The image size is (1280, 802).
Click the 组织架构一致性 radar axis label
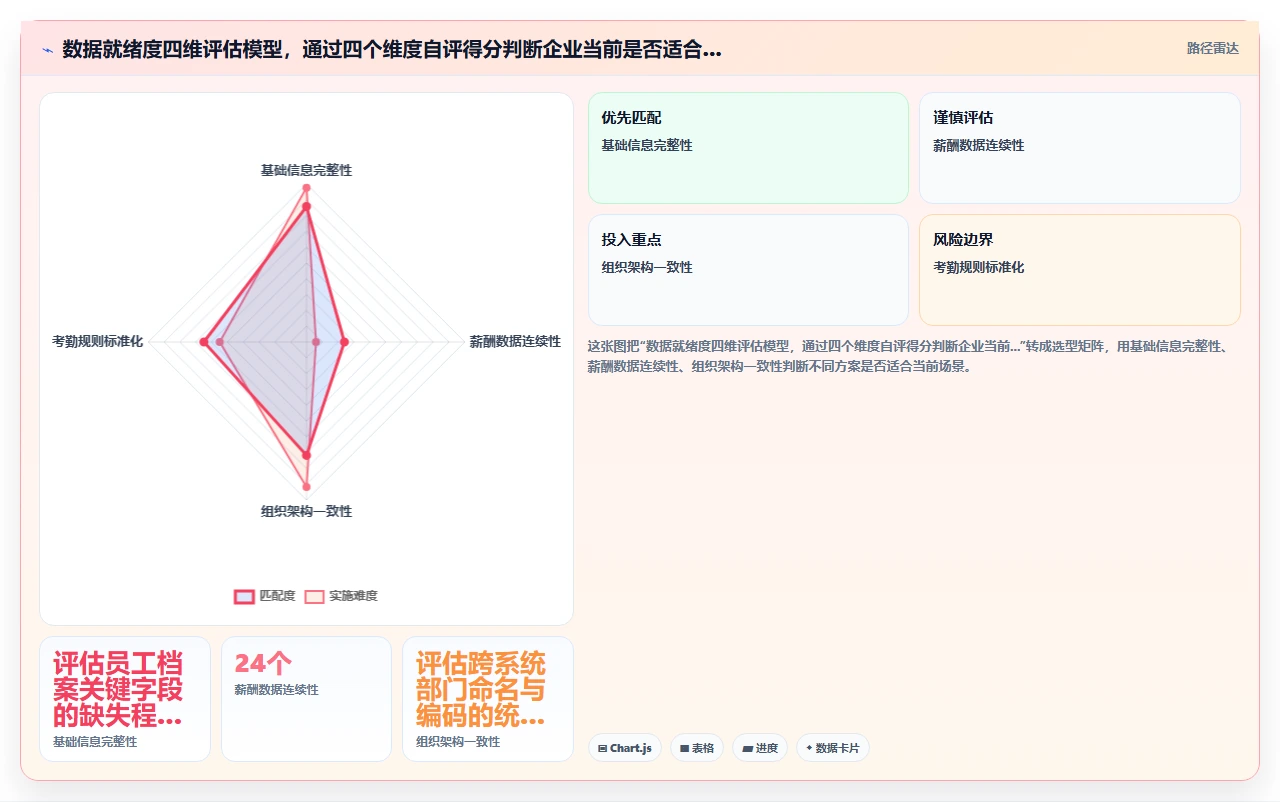(306, 511)
